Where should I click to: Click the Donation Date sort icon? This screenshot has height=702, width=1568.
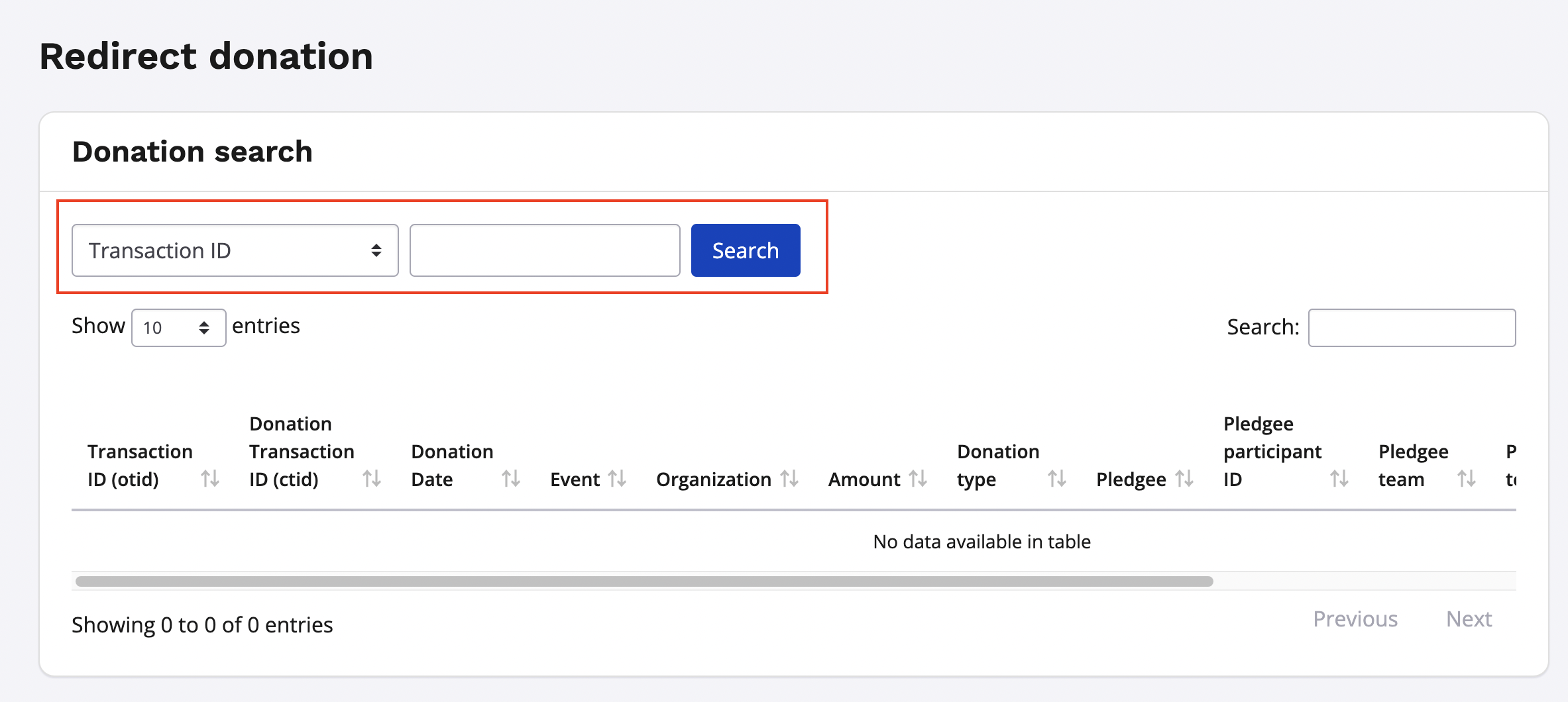point(510,478)
